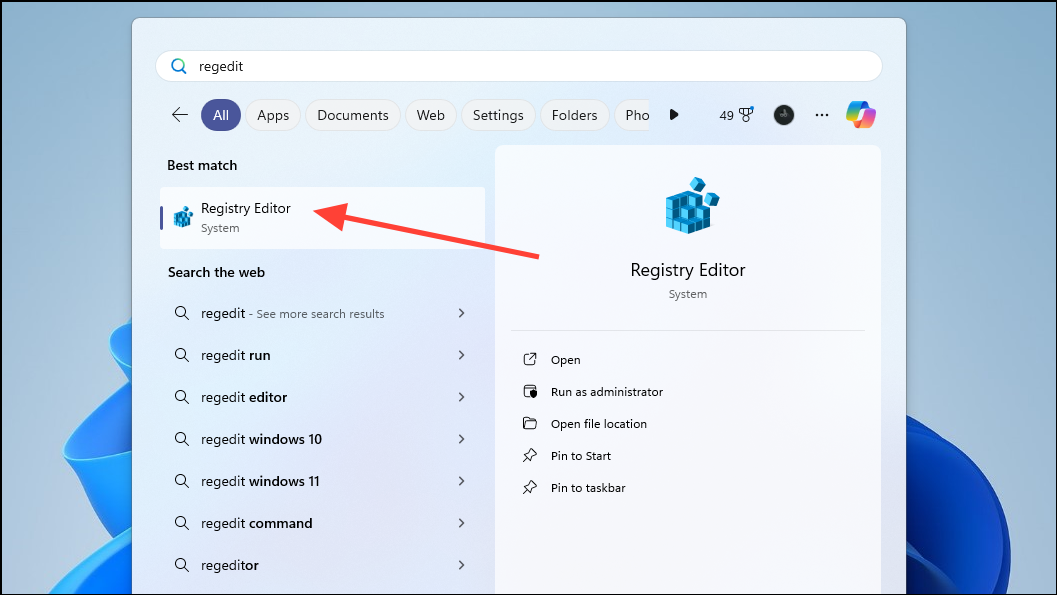Image resolution: width=1057 pixels, height=595 pixels.
Task: Expand the 'regedit editor' chevron
Action: pos(462,397)
